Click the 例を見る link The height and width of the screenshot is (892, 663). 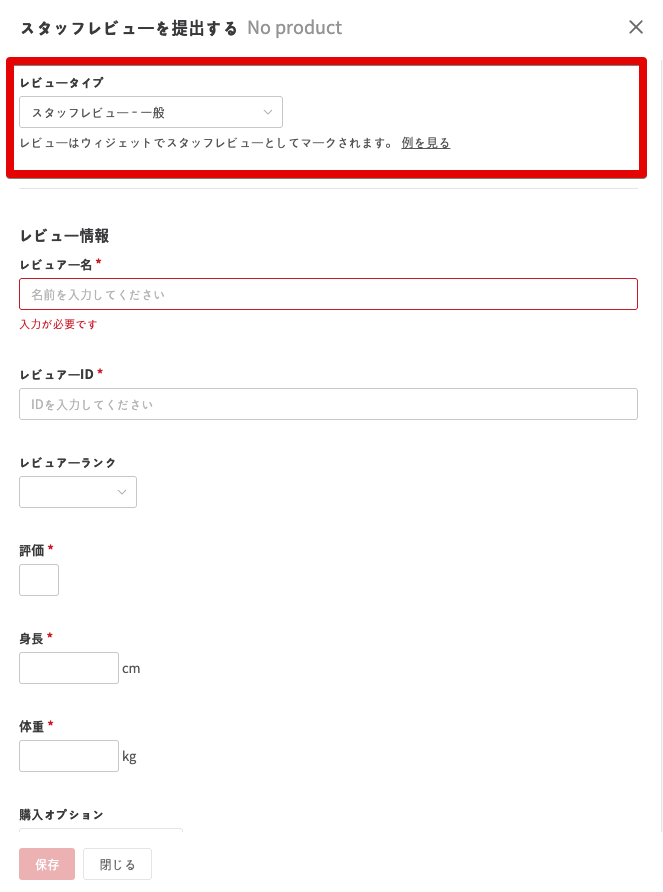pos(426,143)
